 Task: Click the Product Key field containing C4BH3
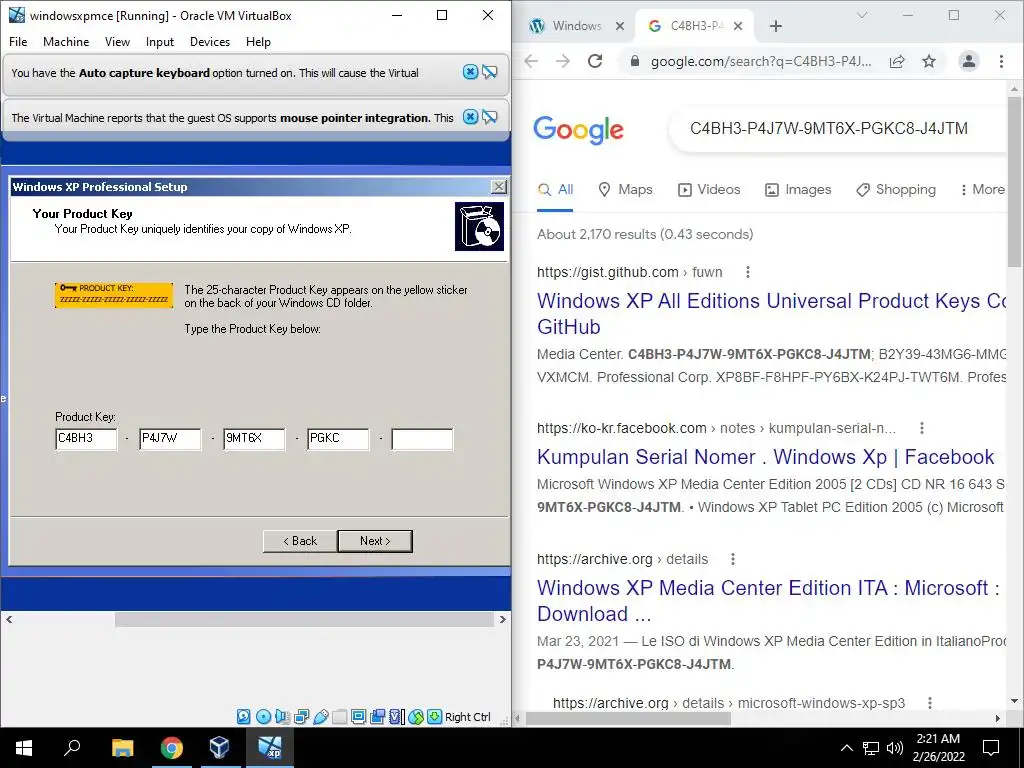coord(86,439)
